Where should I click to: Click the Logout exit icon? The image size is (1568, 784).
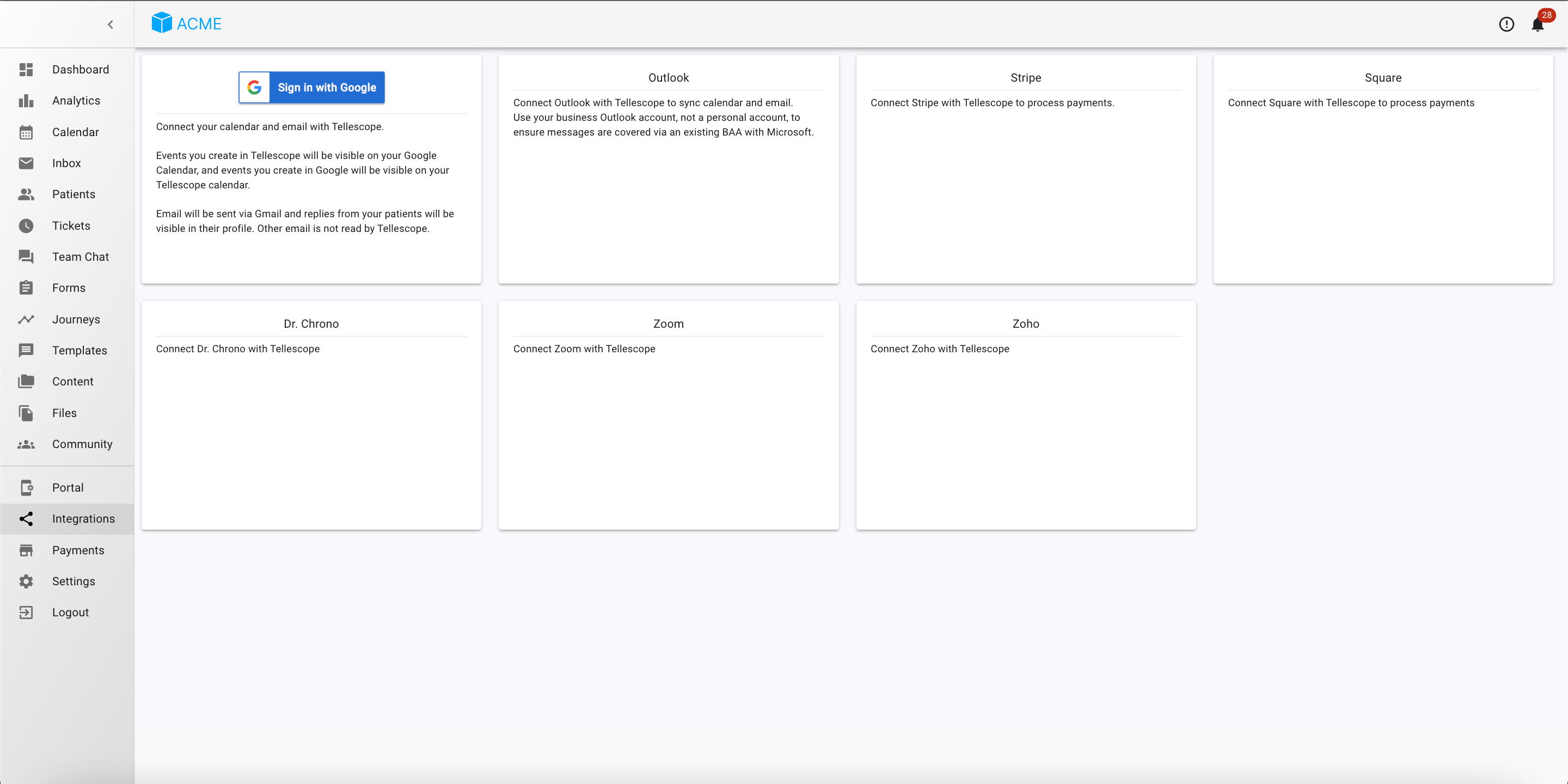(26, 612)
